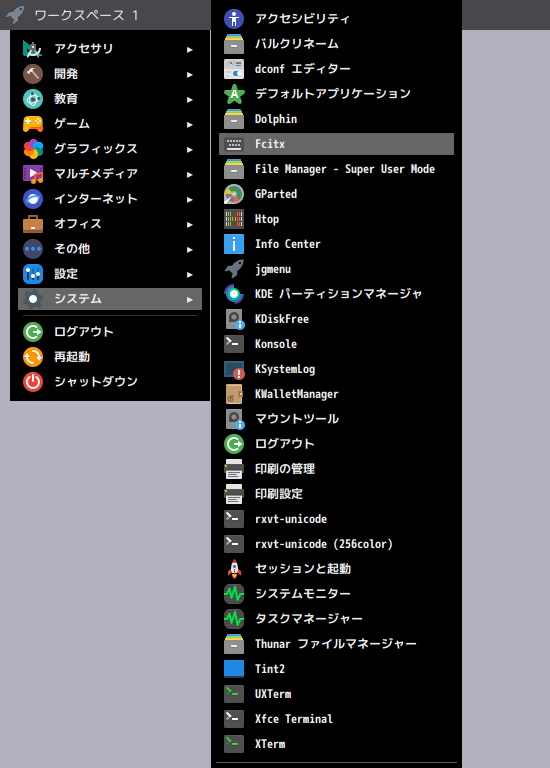Viewport: 550px width, 768px height.
Task: Click the アクセサリ category icon
Action: [33, 49]
